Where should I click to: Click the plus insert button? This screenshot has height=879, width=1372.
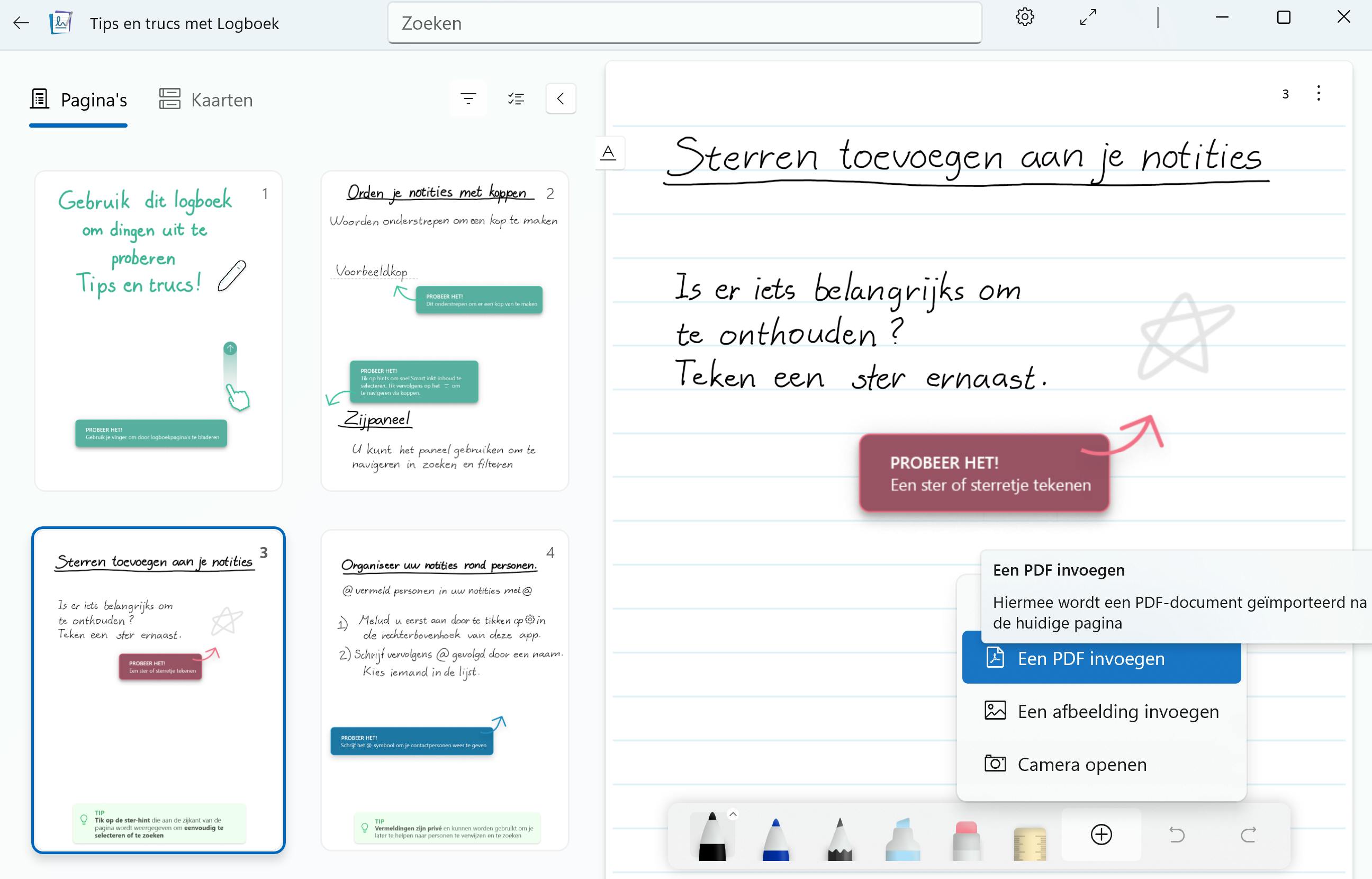1101,835
